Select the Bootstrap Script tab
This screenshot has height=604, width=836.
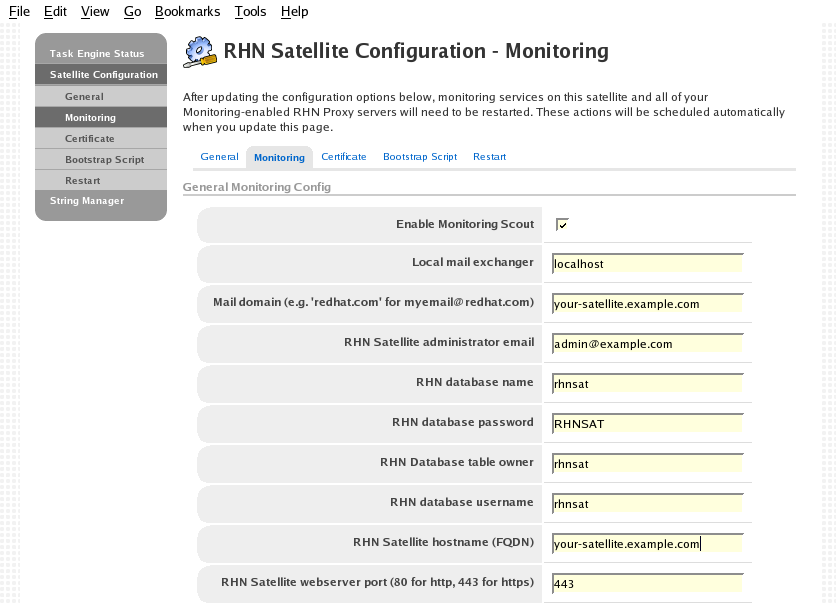[x=420, y=157]
